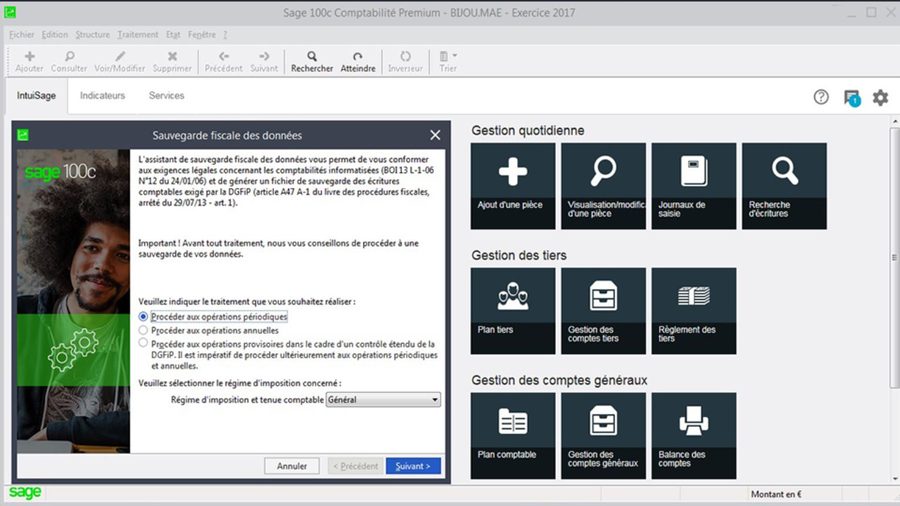The width and height of the screenshot is (900, 506).
Task: Select Procéder aux opérations provisoires radio
Action: (x=143, y=343)
